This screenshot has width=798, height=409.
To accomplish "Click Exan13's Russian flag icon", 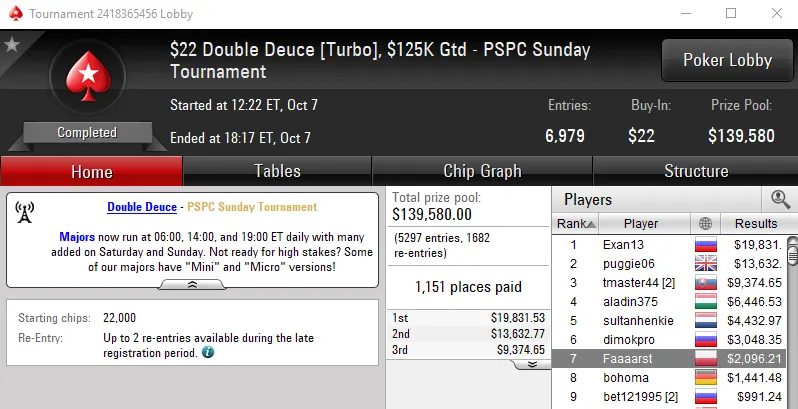I will point(706,244).
